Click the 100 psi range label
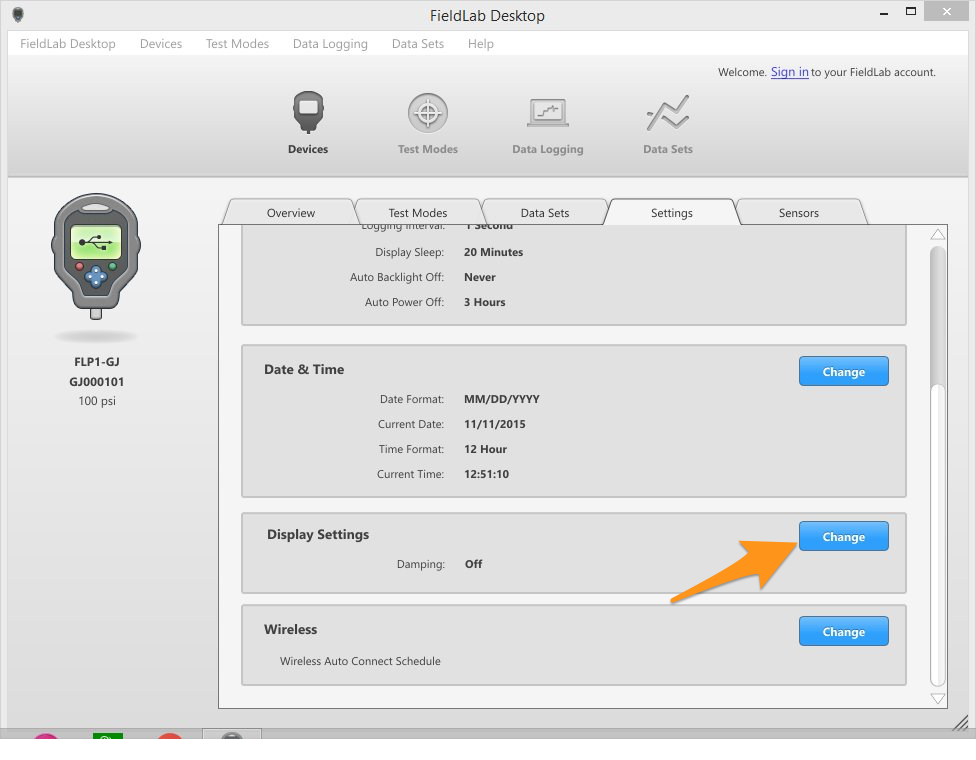Viewport: 976px width, 760px height. point(96,401)
